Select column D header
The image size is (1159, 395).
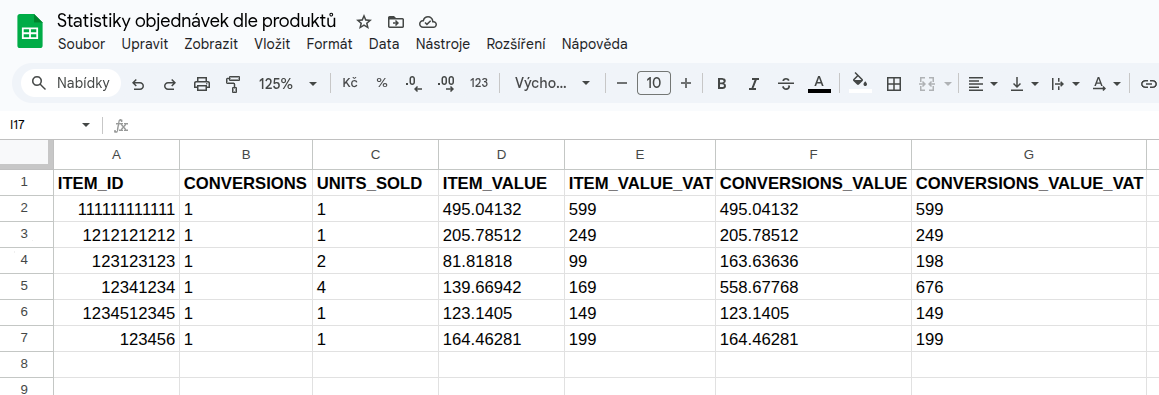(x=501, y=155)
